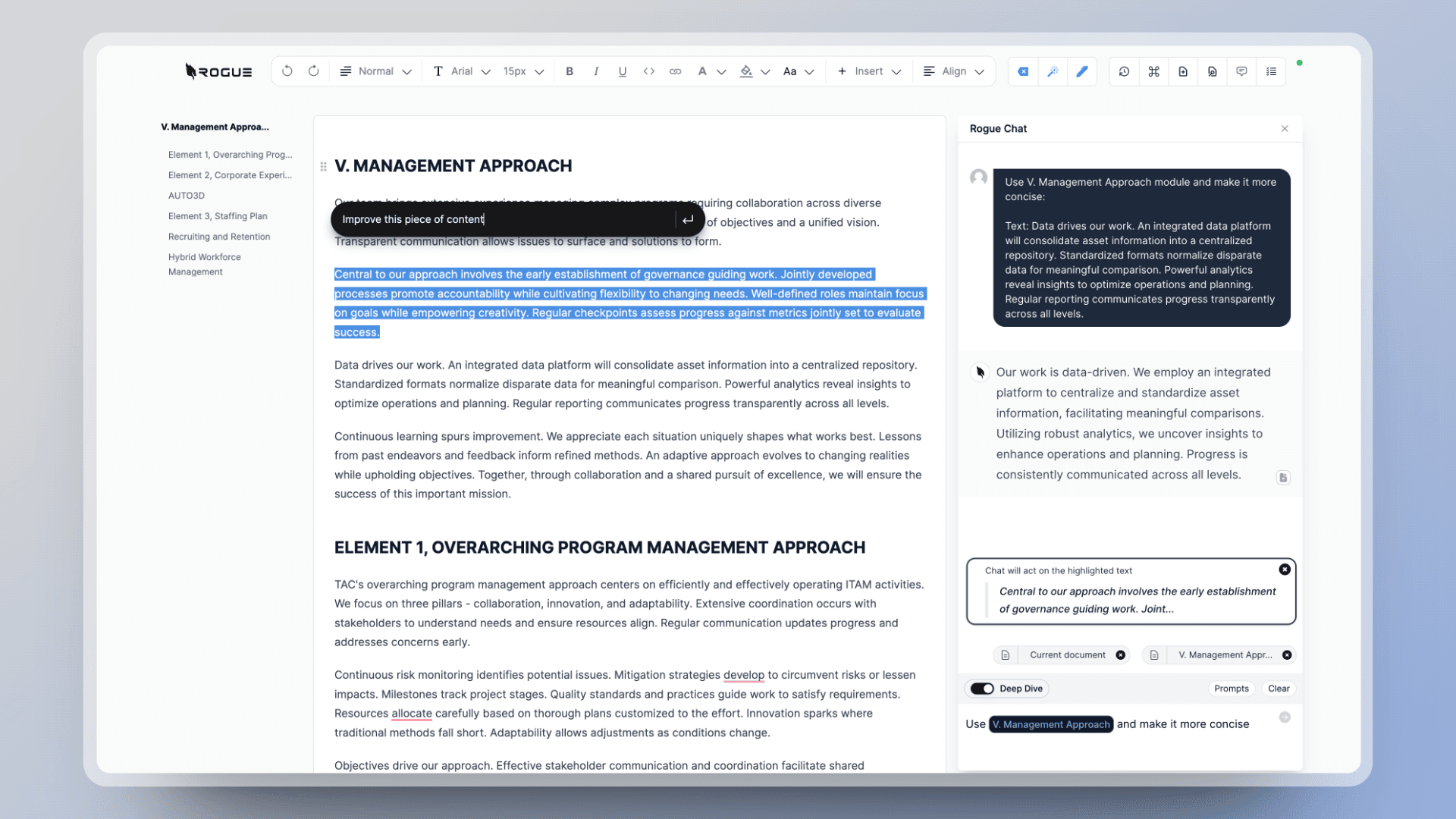Screen dimensions: 1456x819
Task: Go to Element 2, Corporate Experi... outline item
Action: (230, 175)
